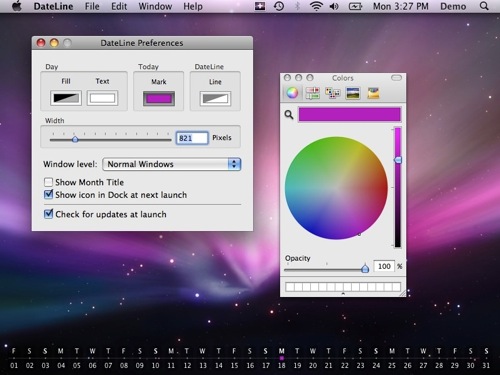Click day 10 on the dateline
The image size is (500, 375).
(155, 365)
